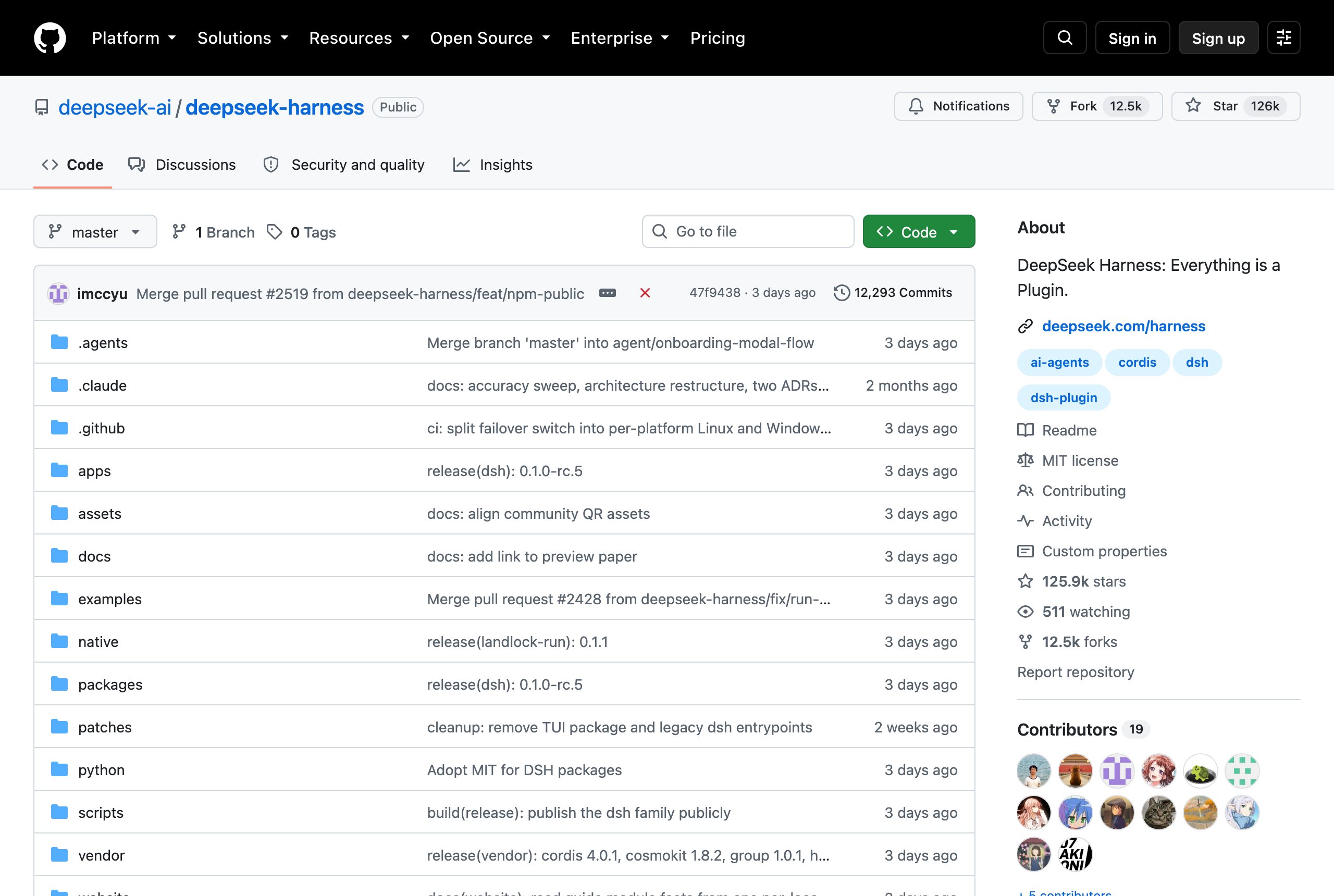View the 1 Branch list

click(213, 231)
